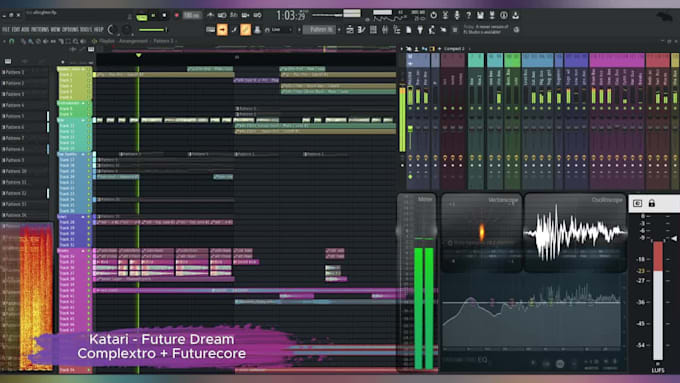Click the newer version available notice
This screenshot has width=680, height=383.
tap(486, 29)
